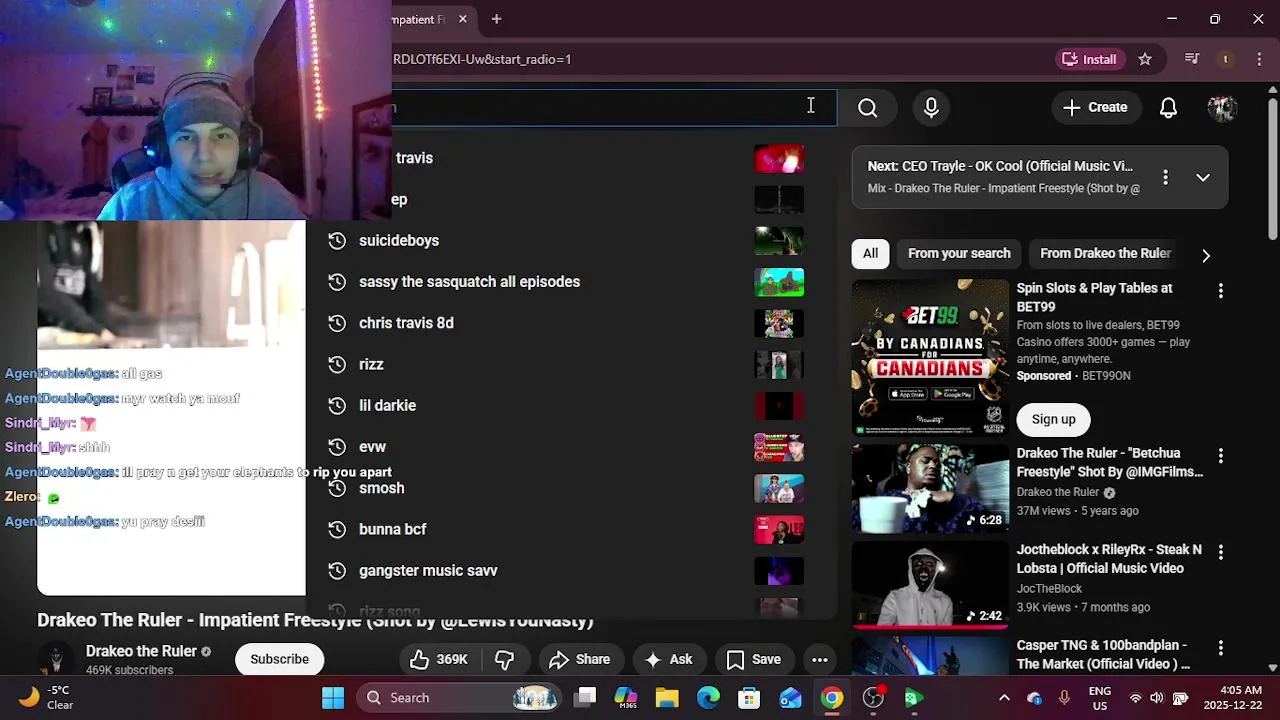The height and width of the screenshot is (720, 1280).
Task: Like the video with 369K likes
Action: (x=438, y=660)
